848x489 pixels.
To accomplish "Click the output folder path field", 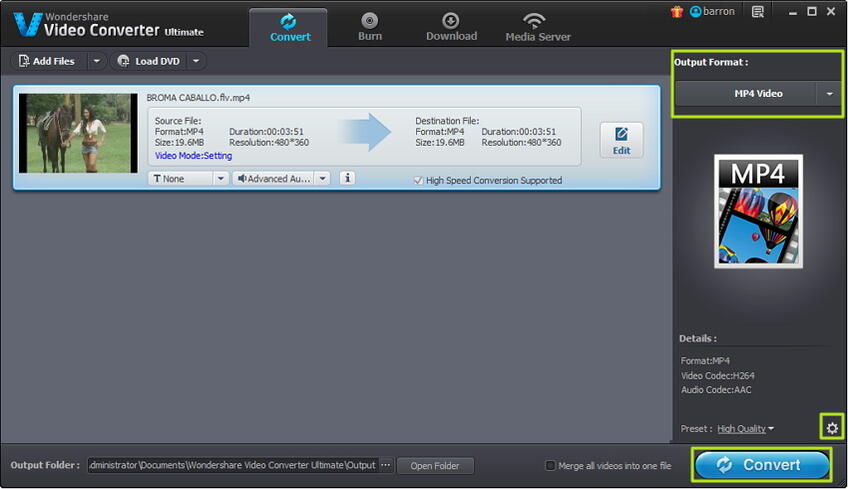I will point(233,465).
